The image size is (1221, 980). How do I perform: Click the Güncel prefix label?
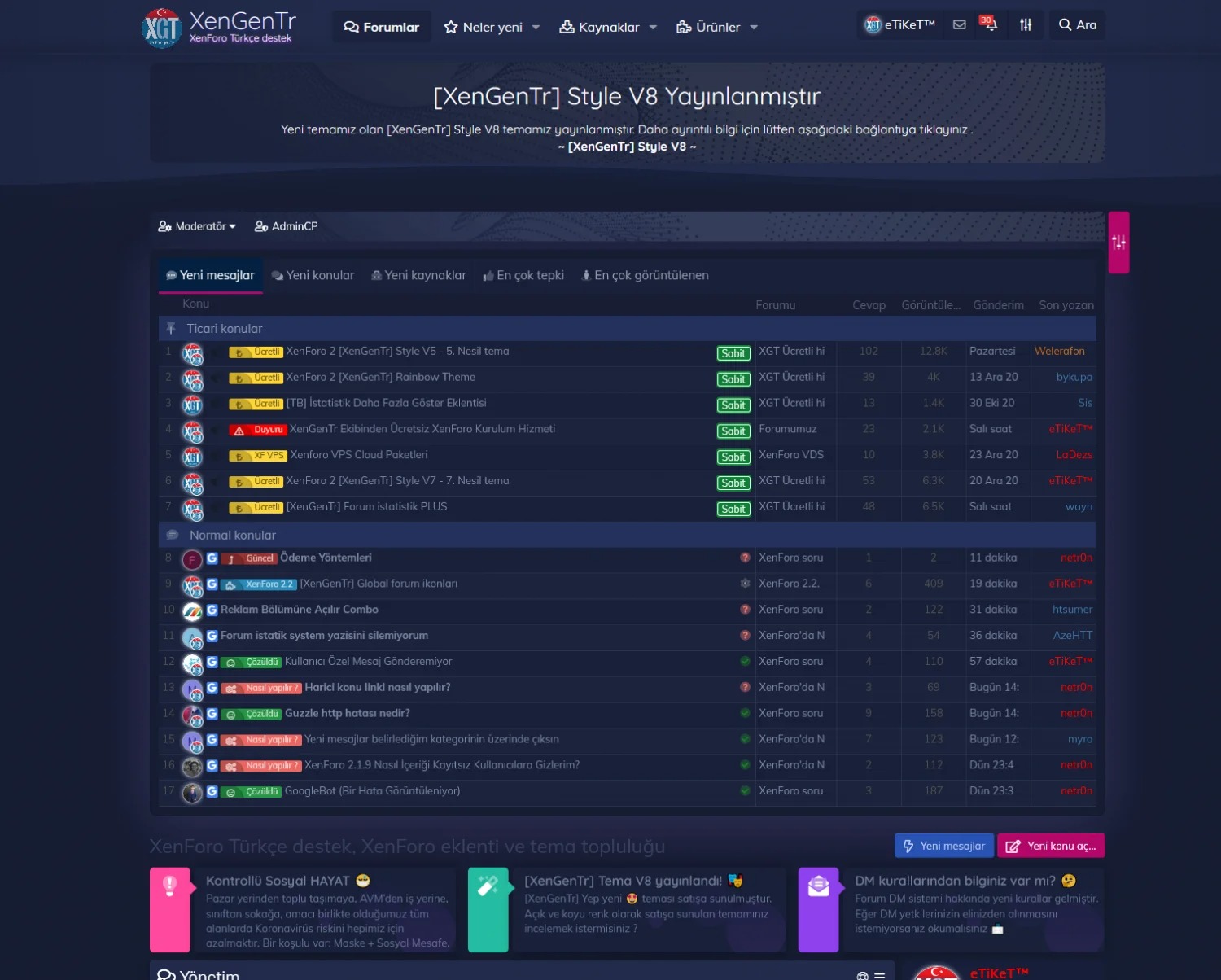point(248,558)
